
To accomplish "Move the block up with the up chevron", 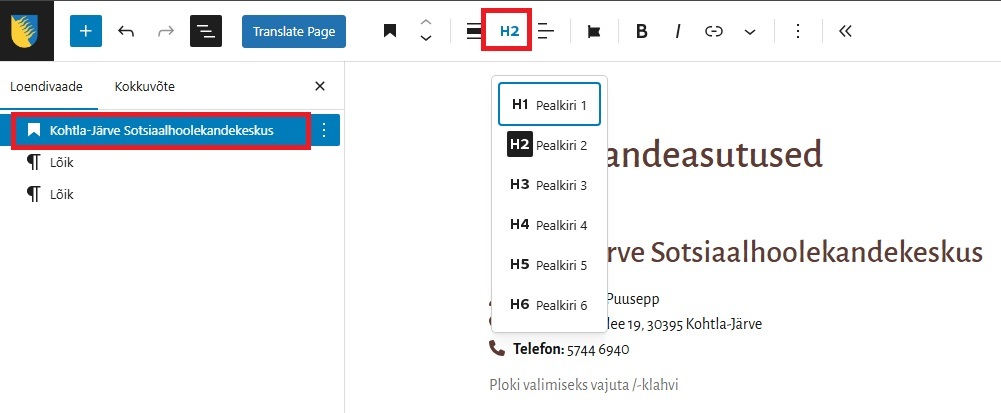I will [x=426, y=22].
